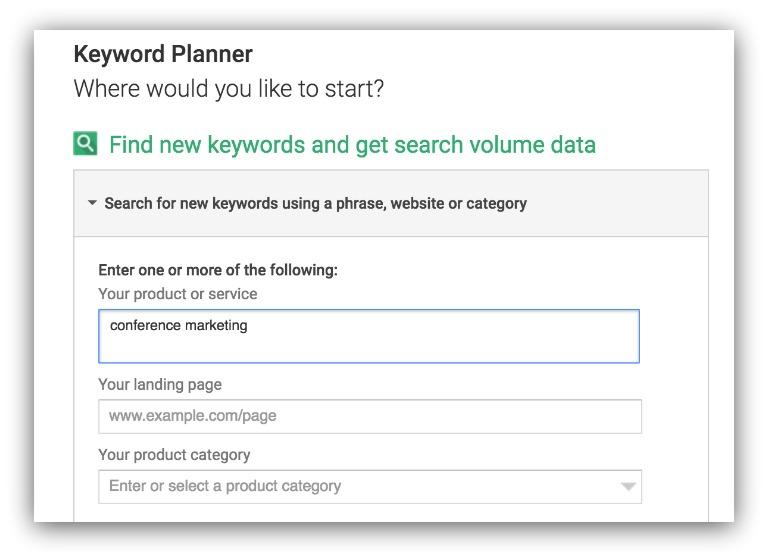Image resolution: width=768 pixels, height=560 pixels.
Task: Click 'Where would you like to start?' subtitle
Action: 229,89
